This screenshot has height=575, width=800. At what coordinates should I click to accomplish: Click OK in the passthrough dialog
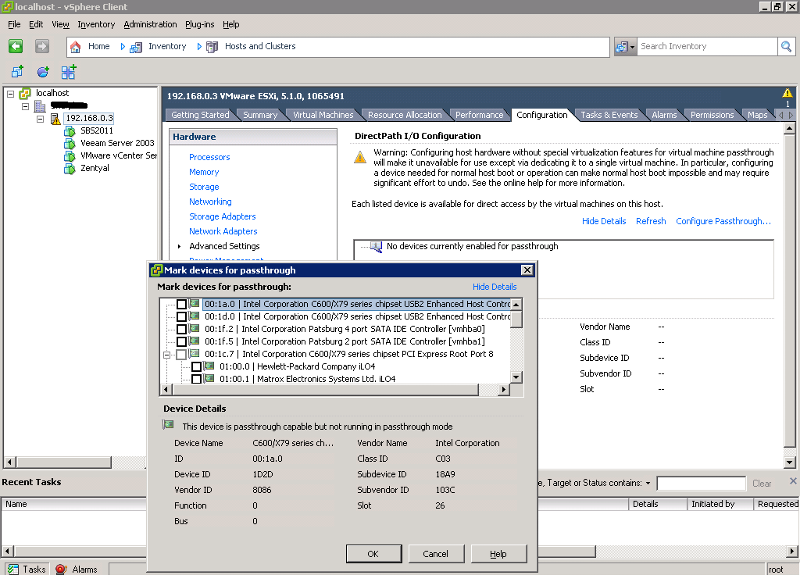tap(372, 553)
